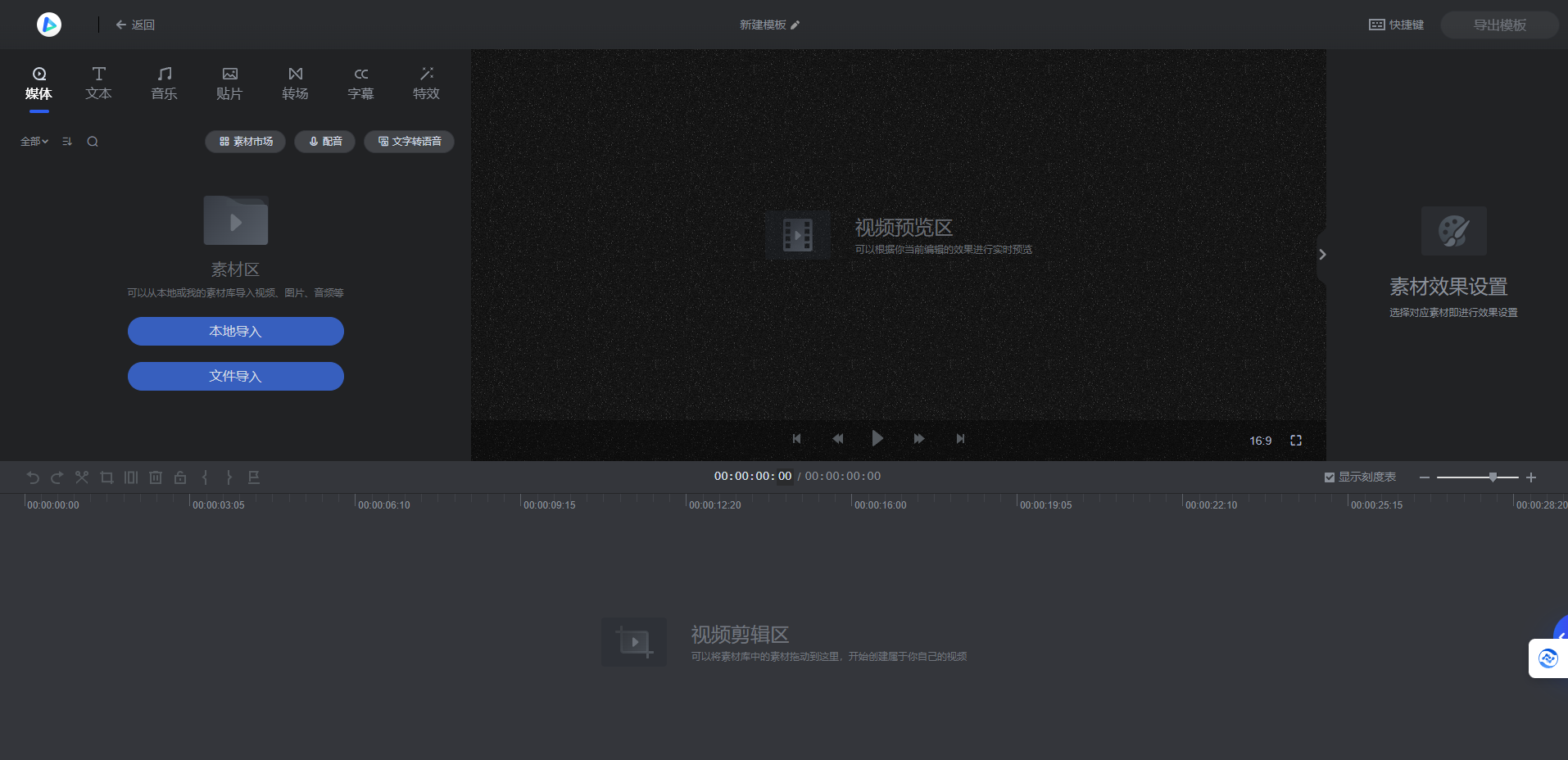Open the 16:9 aspect ratio selector
The height and width of the screenshot is (760, 1568).
(x=1259, y=440)
